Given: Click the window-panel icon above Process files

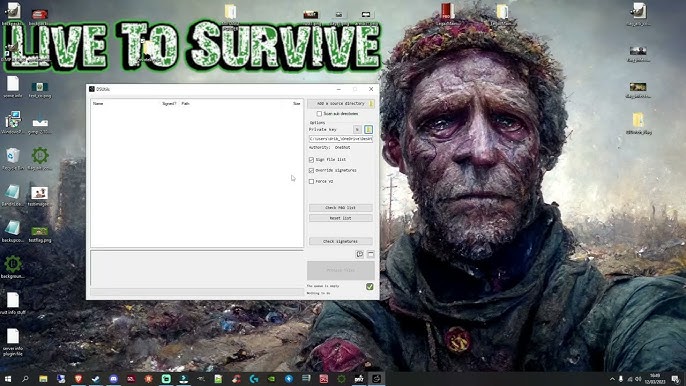Looking at the screenshot, I should click(x=371, y=254).
